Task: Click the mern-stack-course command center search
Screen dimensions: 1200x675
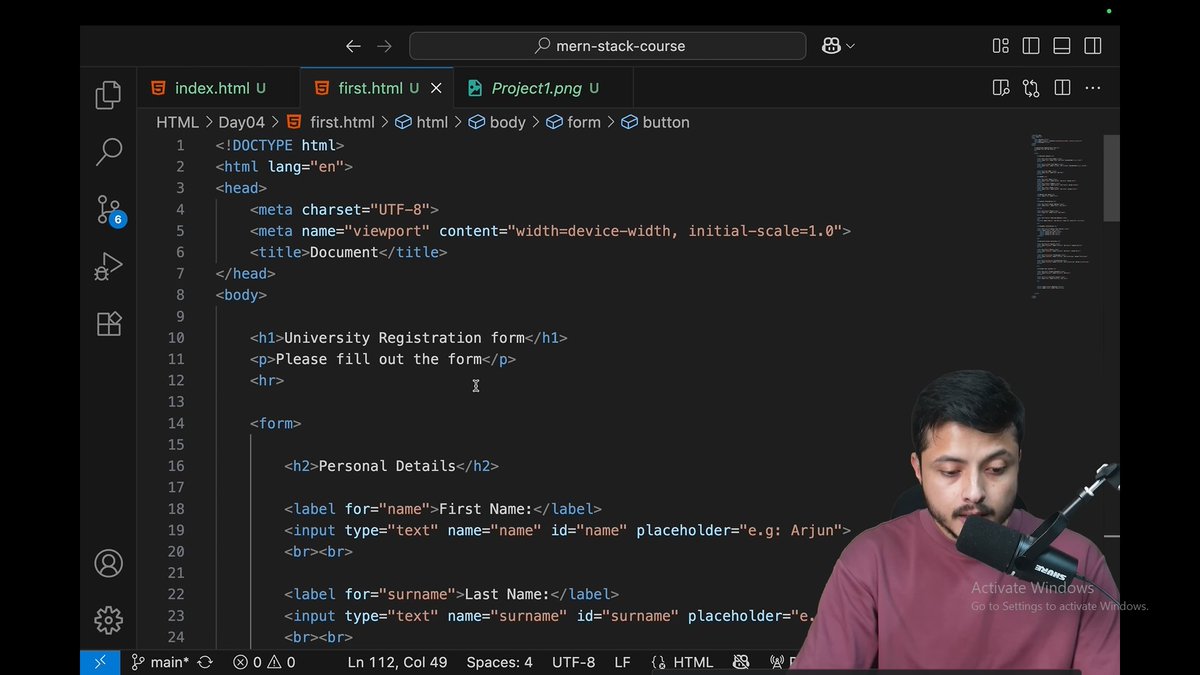Action: [608, 46]
